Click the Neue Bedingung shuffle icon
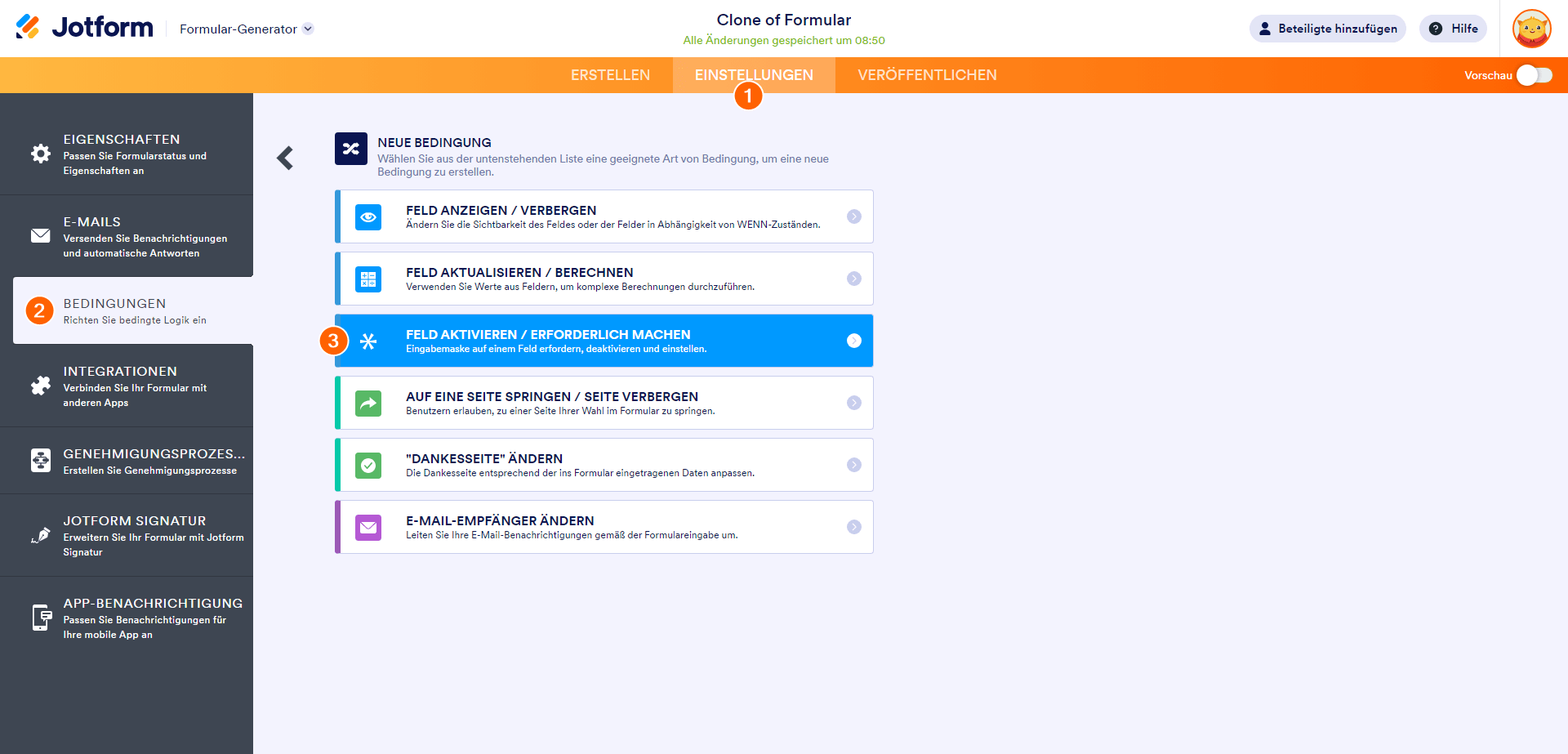This screenshot has height=754, width=1568. [x=351, y=149]
